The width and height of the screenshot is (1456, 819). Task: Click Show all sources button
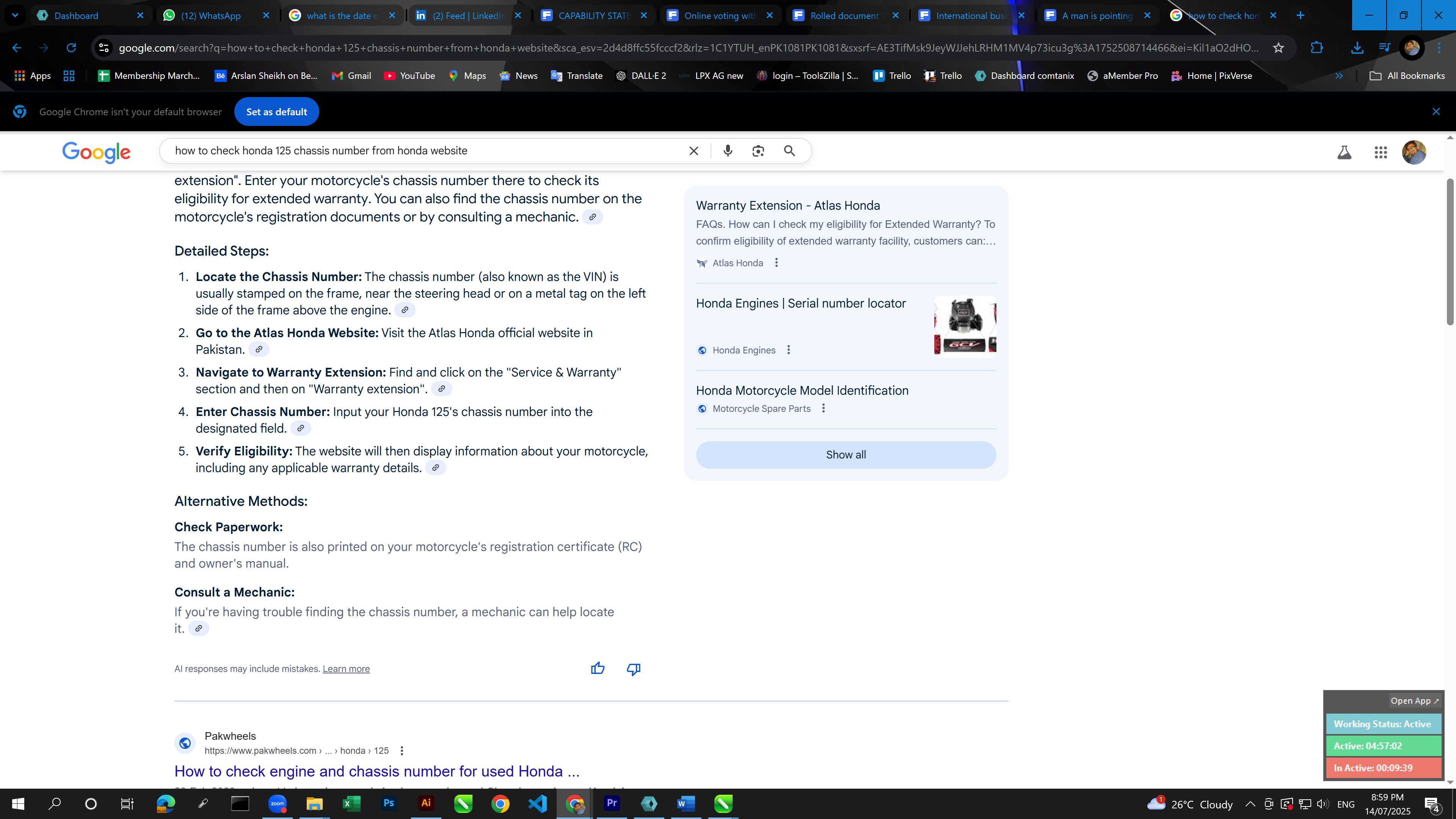(846, 455)
